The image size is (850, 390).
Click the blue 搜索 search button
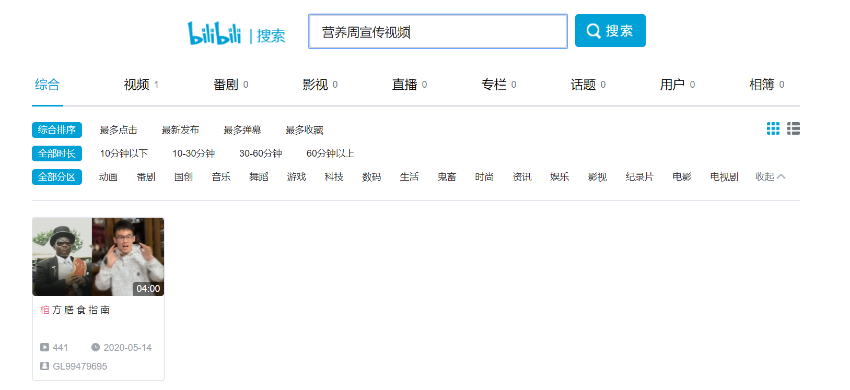point(610,31)
